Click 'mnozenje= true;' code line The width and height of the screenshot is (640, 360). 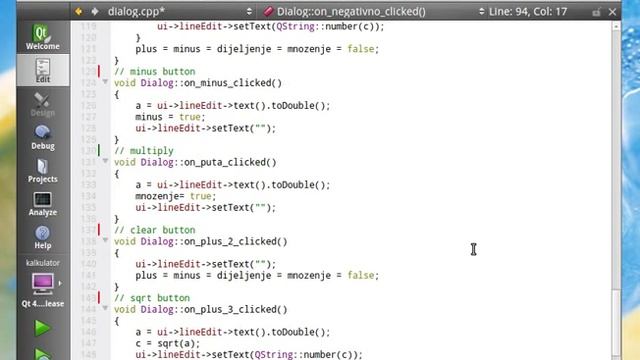coord(176,196)
